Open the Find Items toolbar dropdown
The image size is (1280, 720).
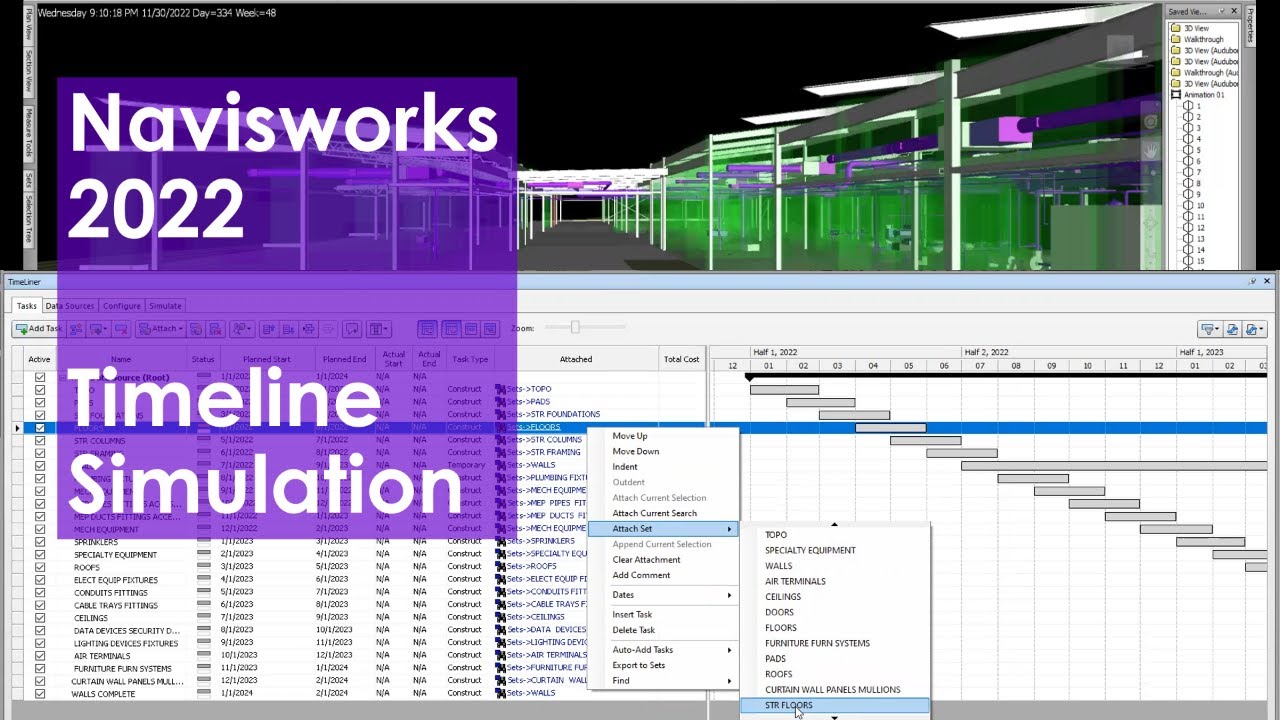click(243, 329)
